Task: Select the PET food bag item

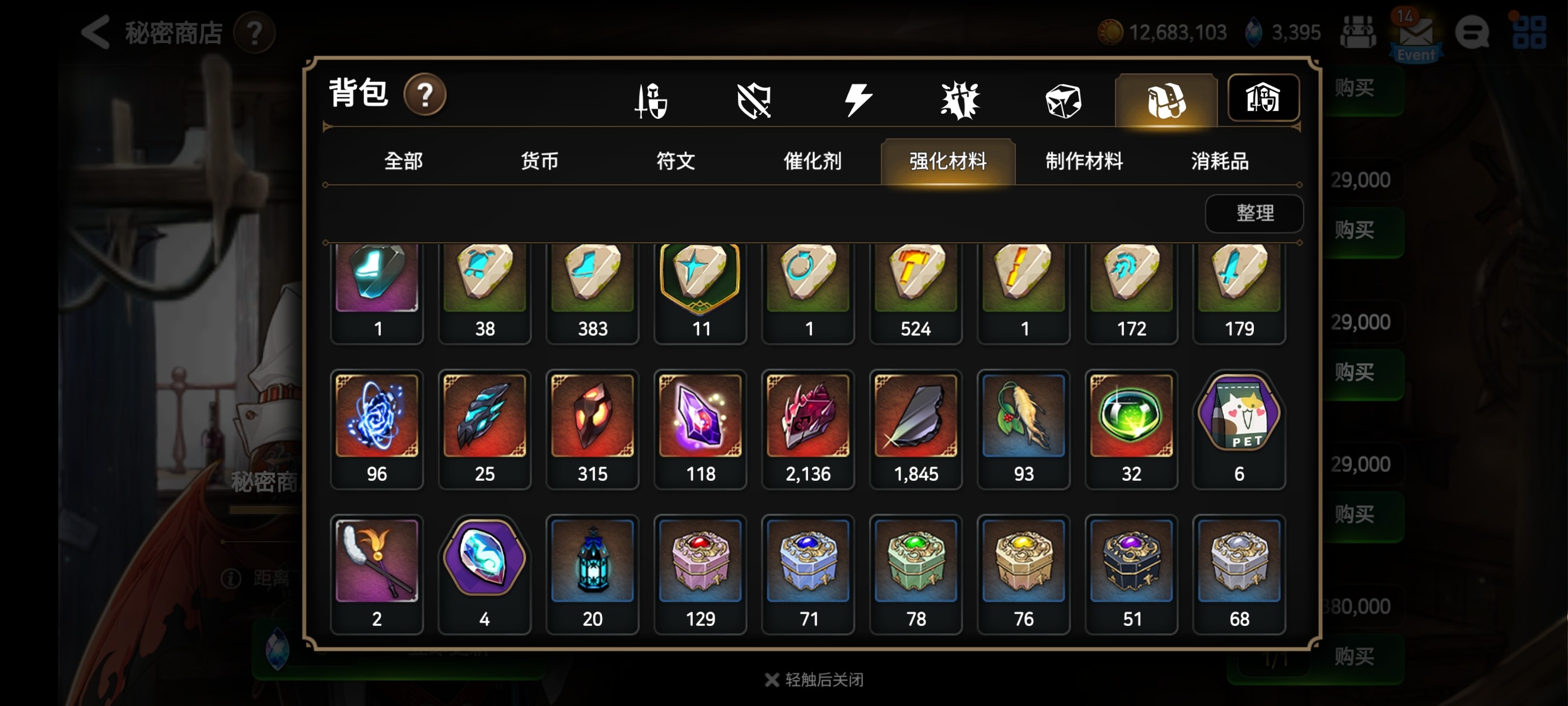Action: [1239, 429]
